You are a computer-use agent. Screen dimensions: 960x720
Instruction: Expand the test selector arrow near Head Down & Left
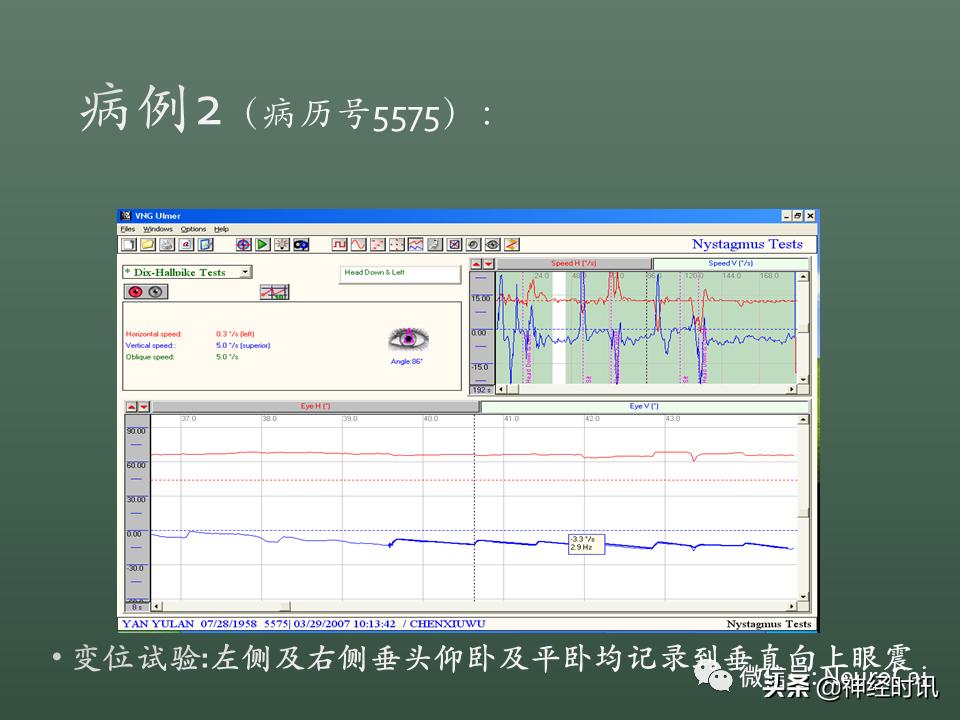pyautogui.click(x=246, y=271)
